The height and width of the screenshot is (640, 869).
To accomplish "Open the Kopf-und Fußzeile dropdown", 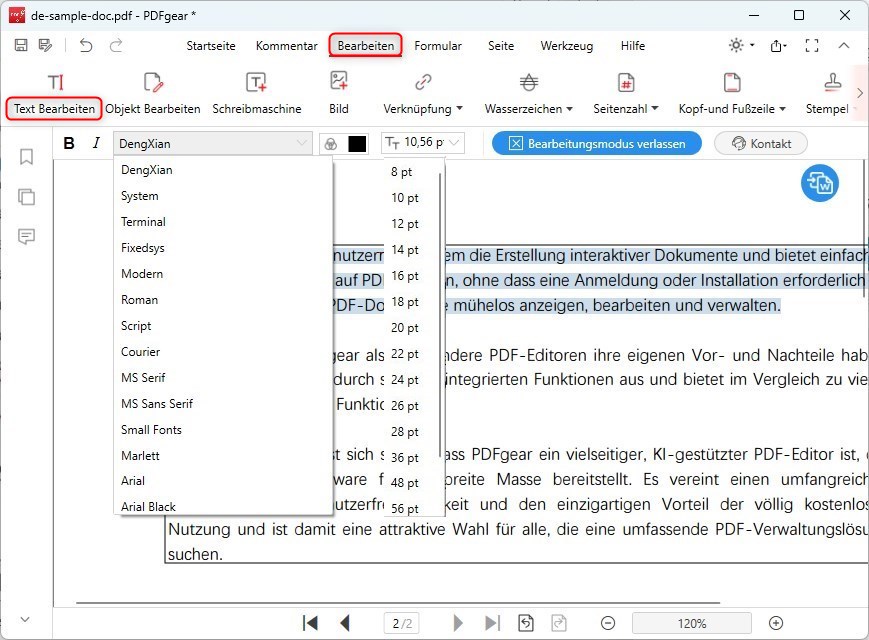I will click(x=732, y=96).
